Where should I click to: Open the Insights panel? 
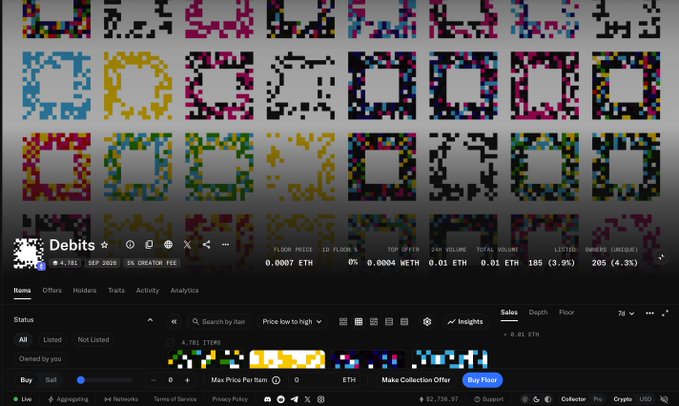point(465,322)
